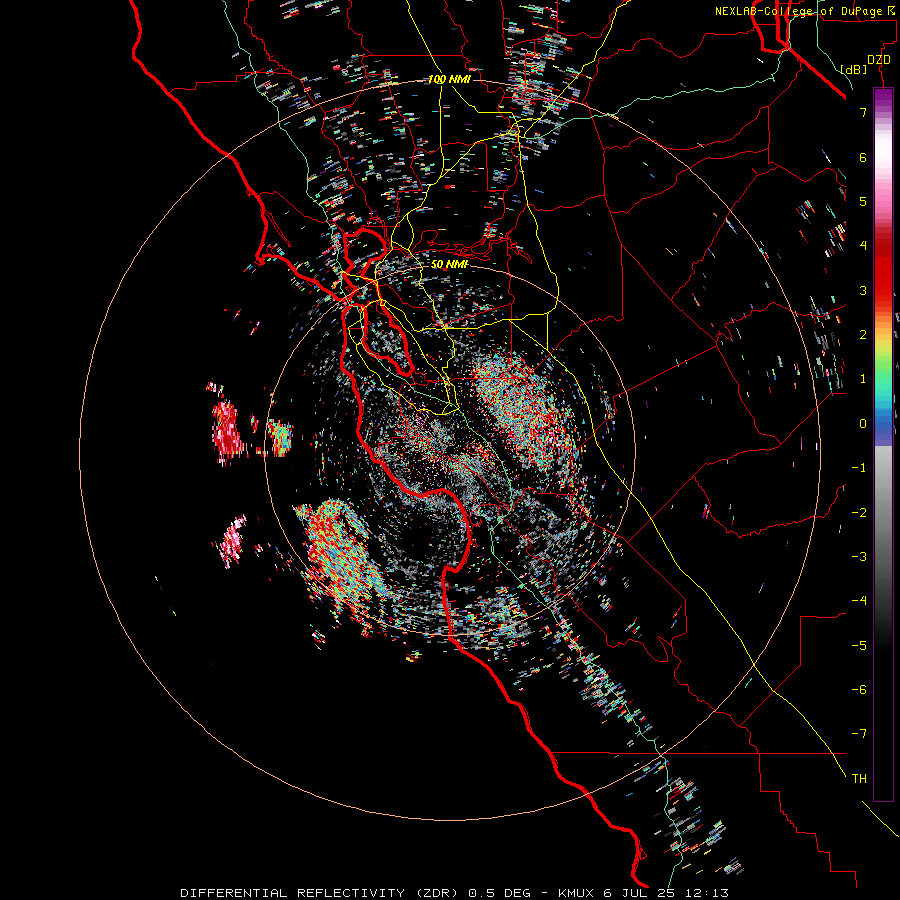Click the 4 value on color scale

863,246
